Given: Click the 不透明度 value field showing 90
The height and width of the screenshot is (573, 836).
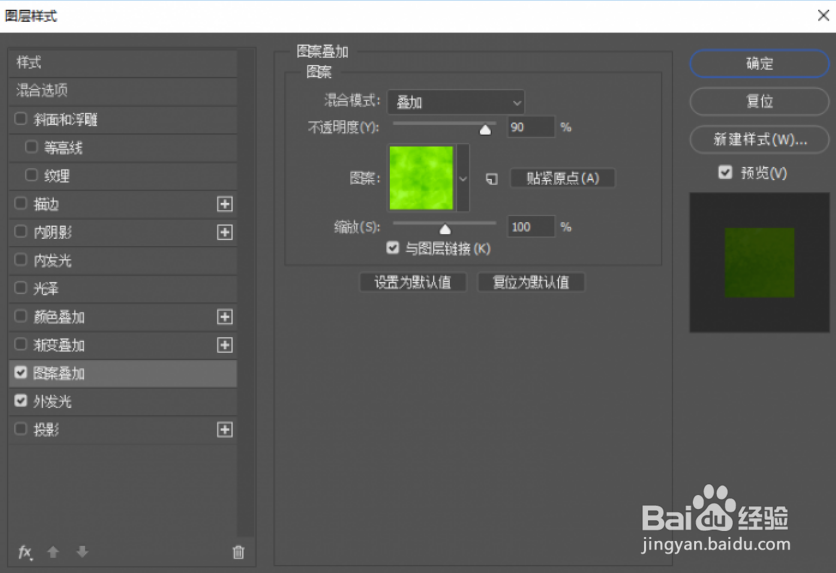Looking at the screenshot, I should click(x=531, y=127).
